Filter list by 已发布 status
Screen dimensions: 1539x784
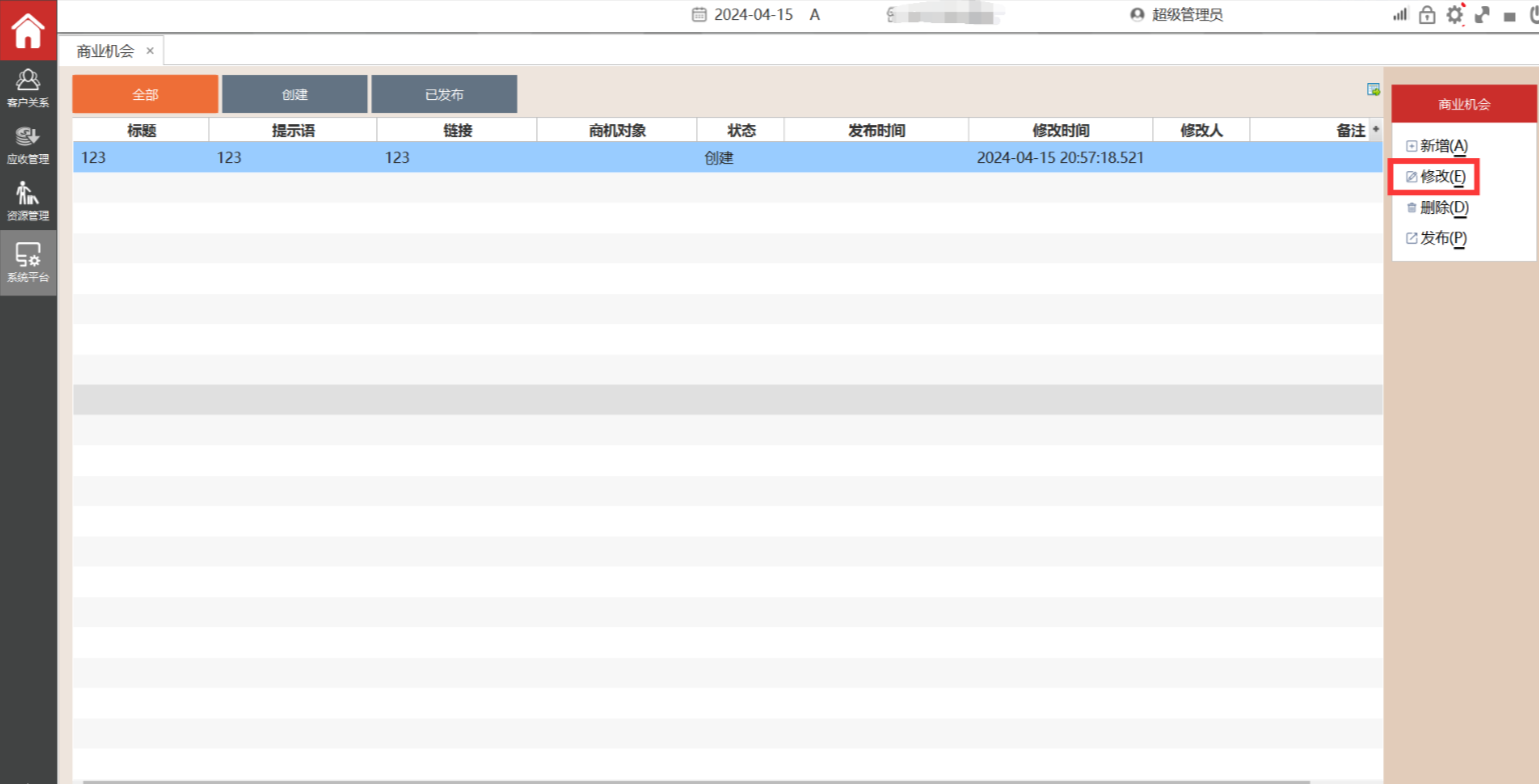tap(444, 95)
